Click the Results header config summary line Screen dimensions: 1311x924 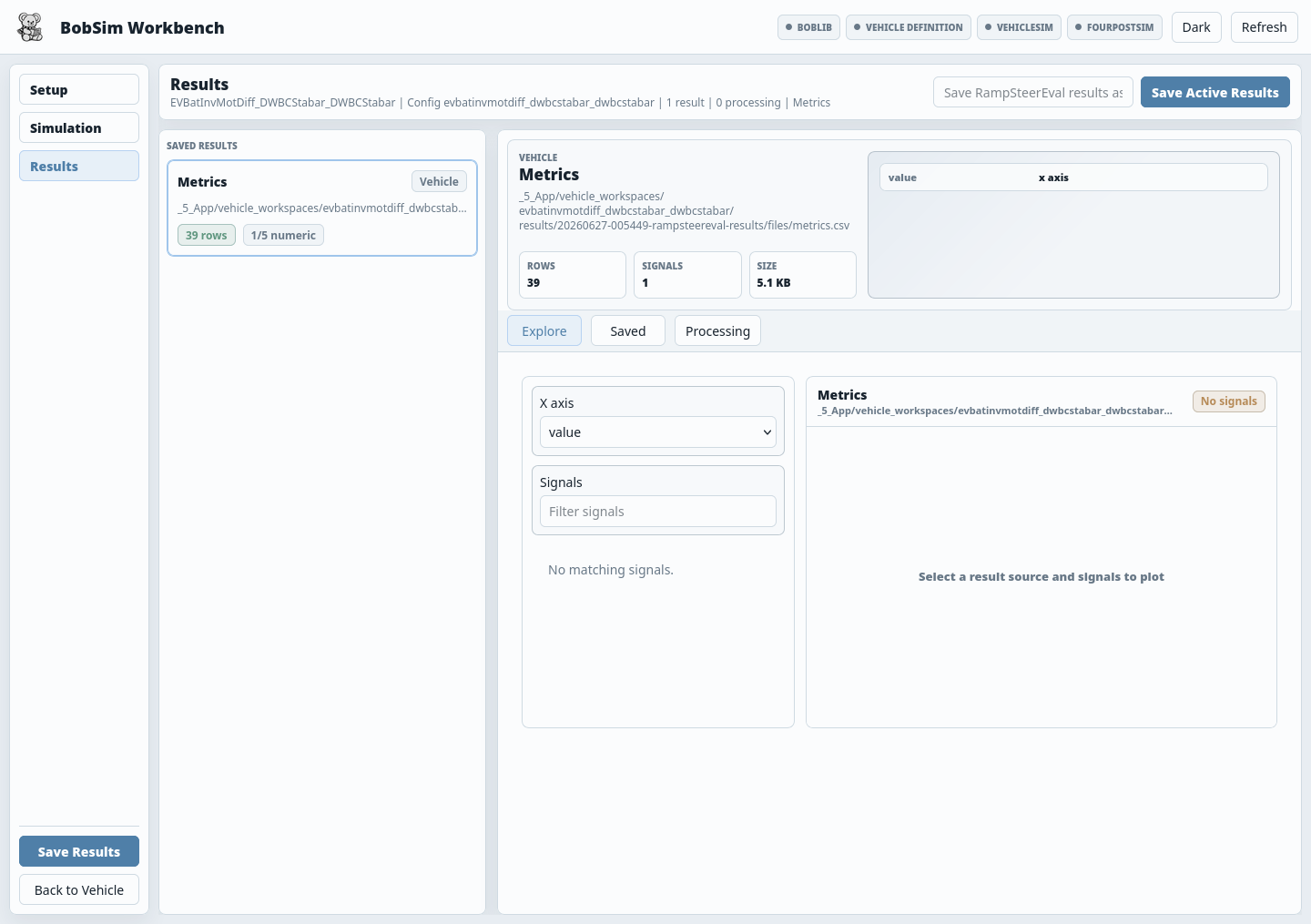(x=500, y=102)
